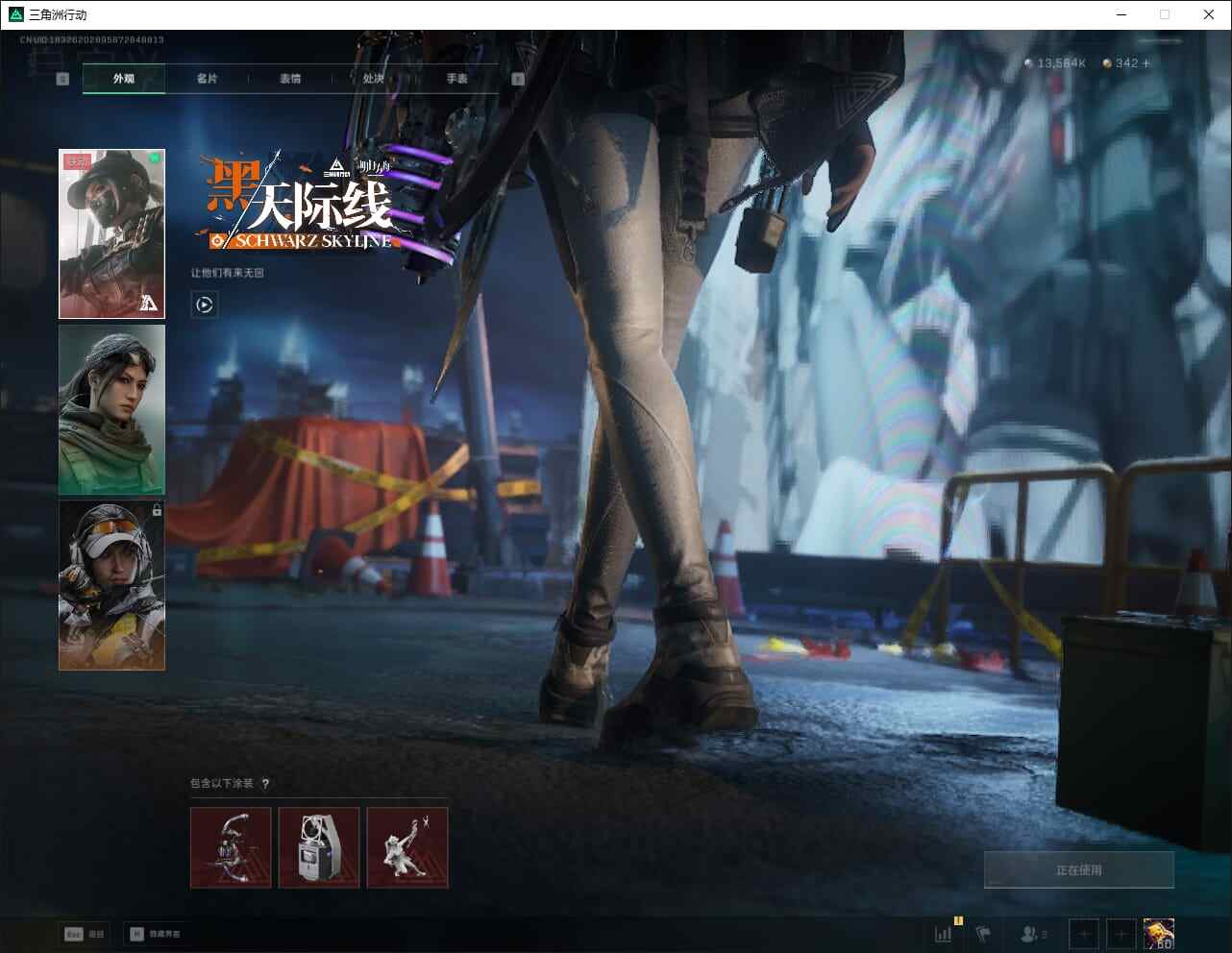
Task: Switch to the 名片 tab
Action: coord(207,79)
